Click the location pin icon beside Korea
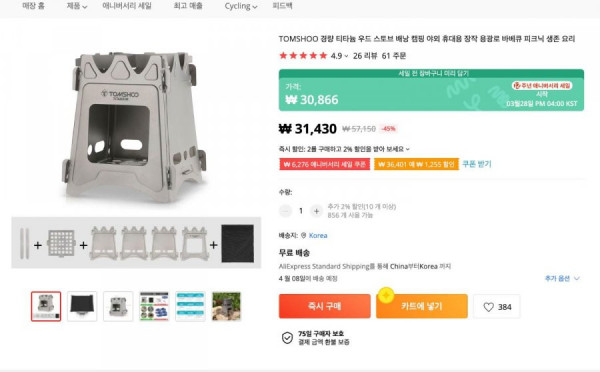Viewport: 600px width, 372px height. tap(303, 235)
